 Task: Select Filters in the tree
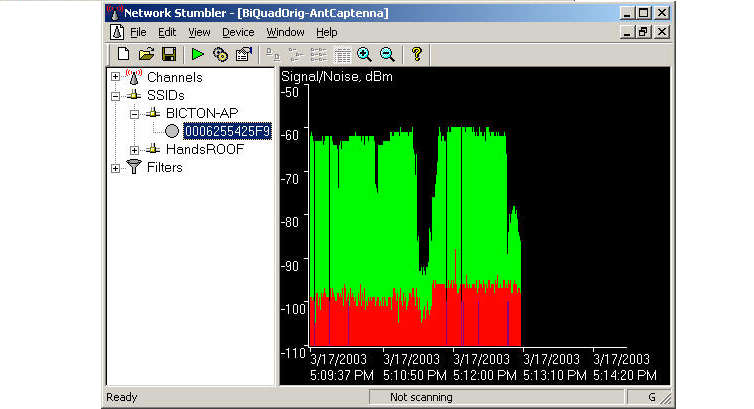click(164, 167)
